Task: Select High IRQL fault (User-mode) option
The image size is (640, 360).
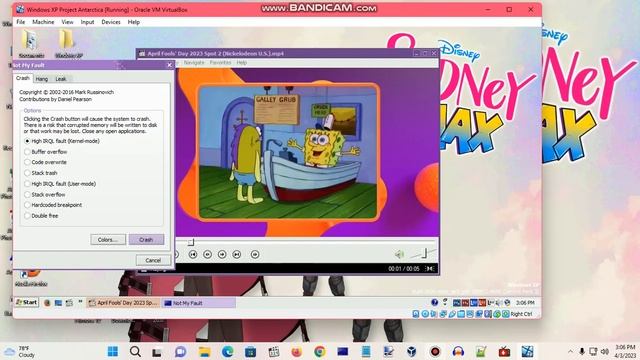Action: pyautogui.click(x=60, y=184)
